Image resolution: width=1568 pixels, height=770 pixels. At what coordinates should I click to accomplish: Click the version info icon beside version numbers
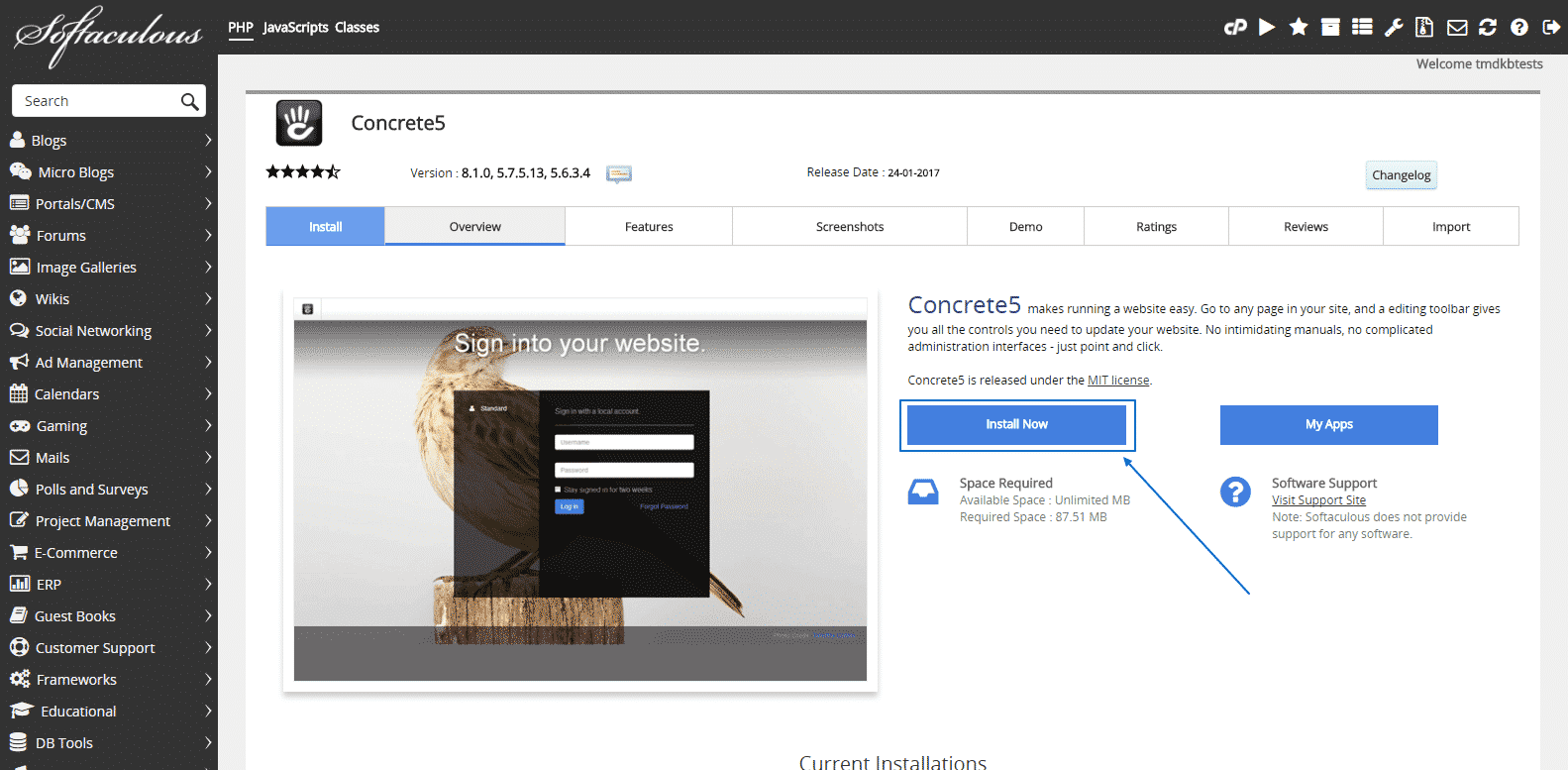(x=619, y=173)
